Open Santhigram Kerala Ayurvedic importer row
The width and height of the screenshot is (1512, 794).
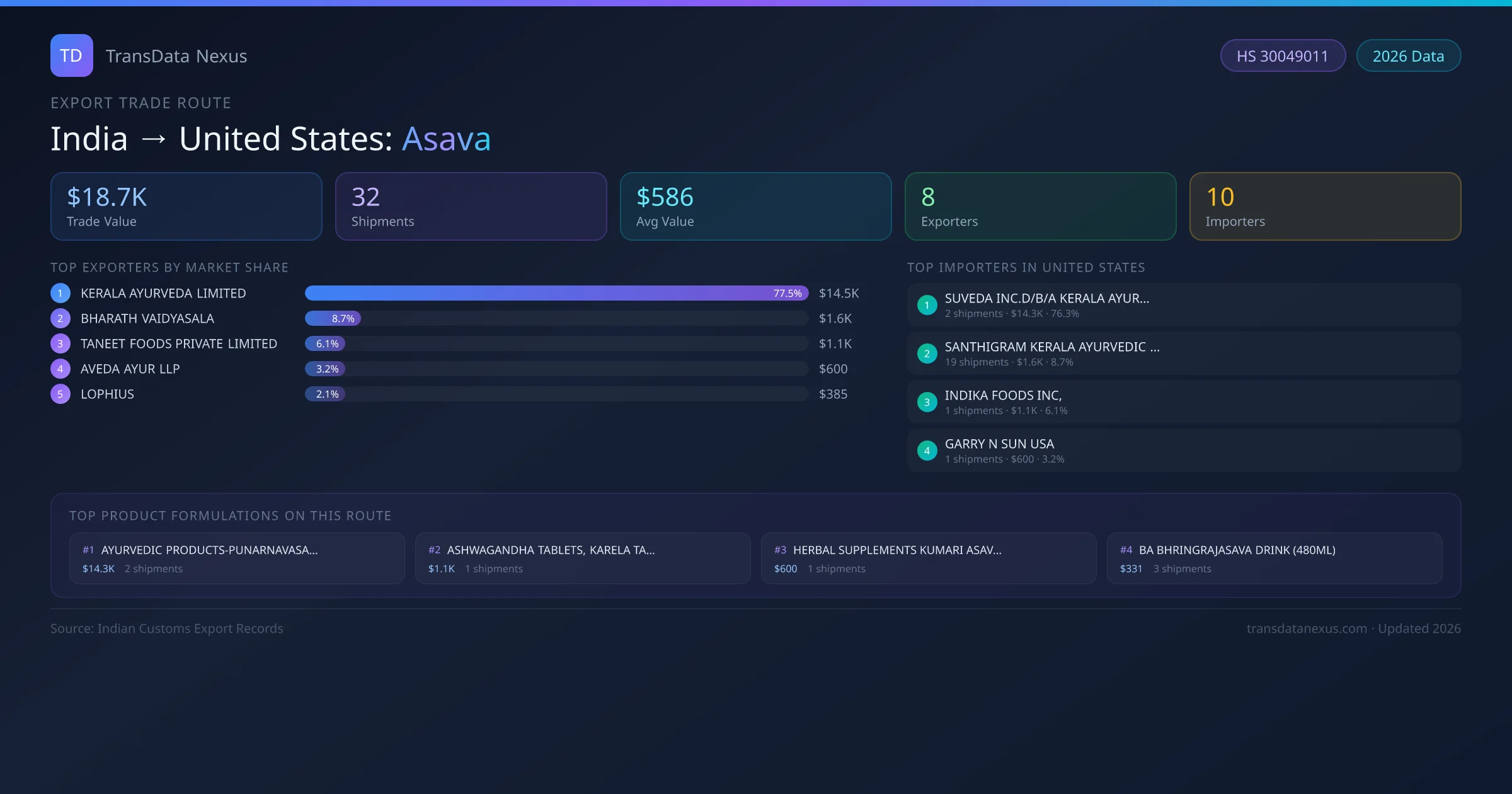point(1183,354)
